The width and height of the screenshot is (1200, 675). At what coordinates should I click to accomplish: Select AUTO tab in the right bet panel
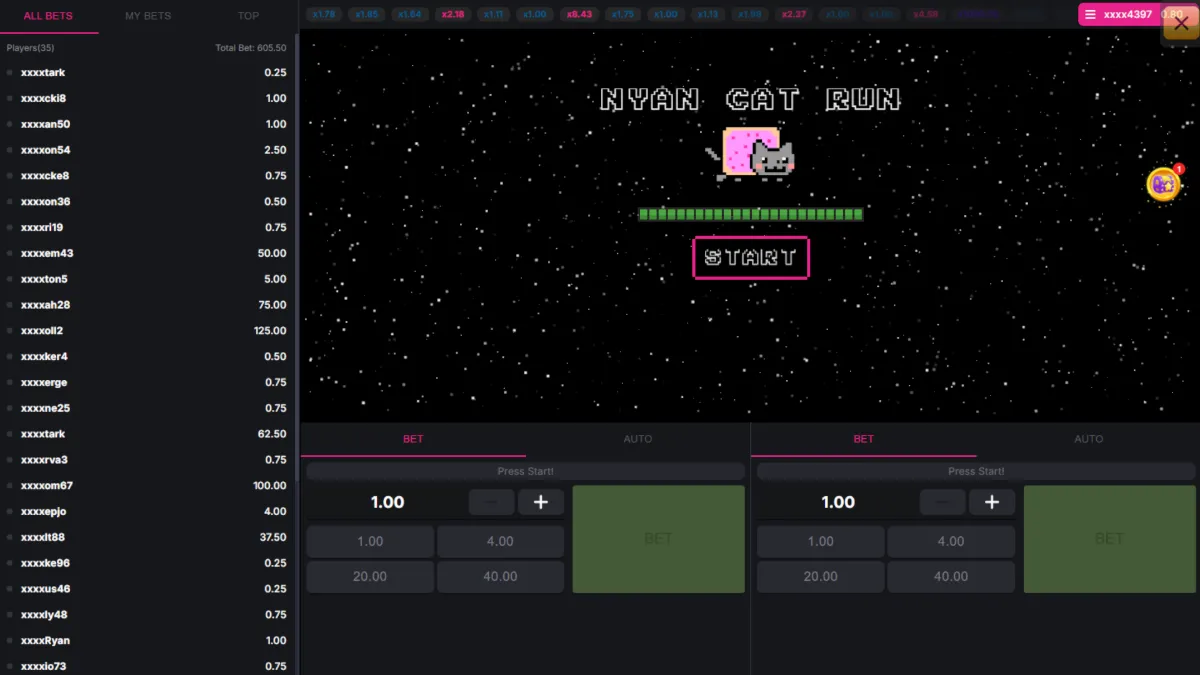(x=1089, y=439)
